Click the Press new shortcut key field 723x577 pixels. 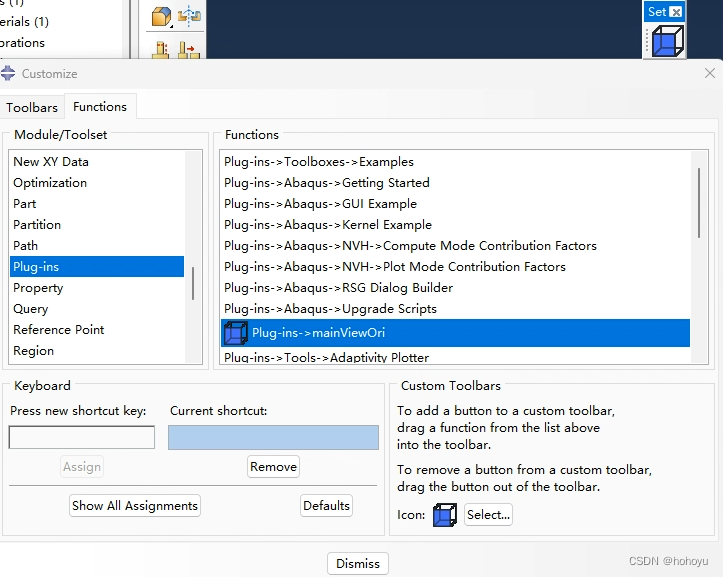pyautogui.click(x=82, y=437)
